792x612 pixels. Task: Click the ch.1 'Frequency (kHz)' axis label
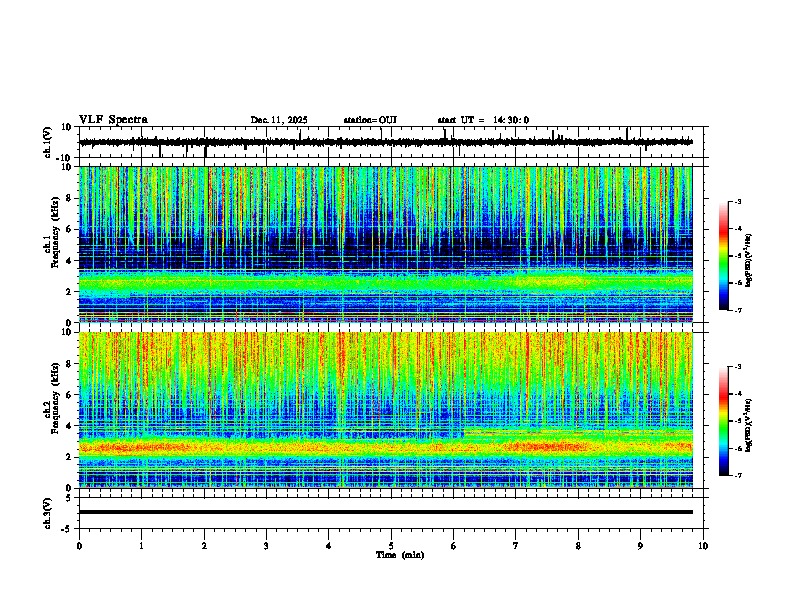click(x=55, y=233)
